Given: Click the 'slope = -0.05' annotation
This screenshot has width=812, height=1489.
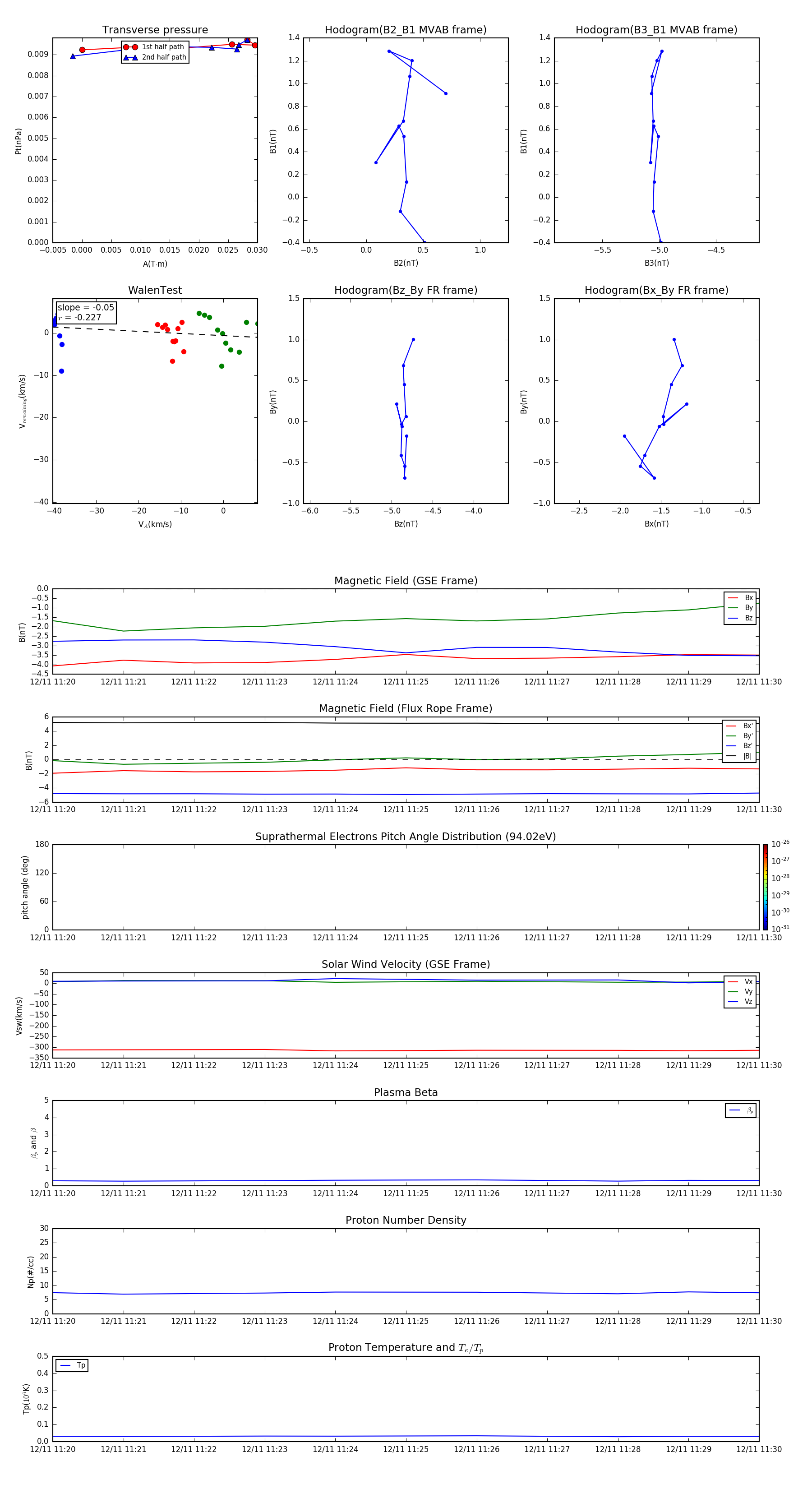Looking at the screenshot, I should coord(86,308).
